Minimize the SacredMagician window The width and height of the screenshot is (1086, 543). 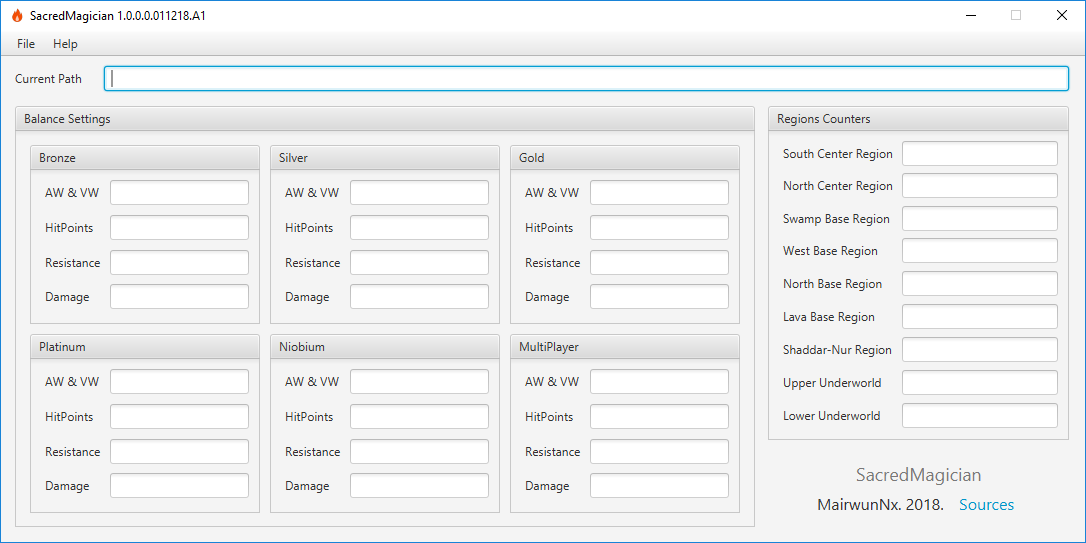pyautogui.click(x=970, y=15)
